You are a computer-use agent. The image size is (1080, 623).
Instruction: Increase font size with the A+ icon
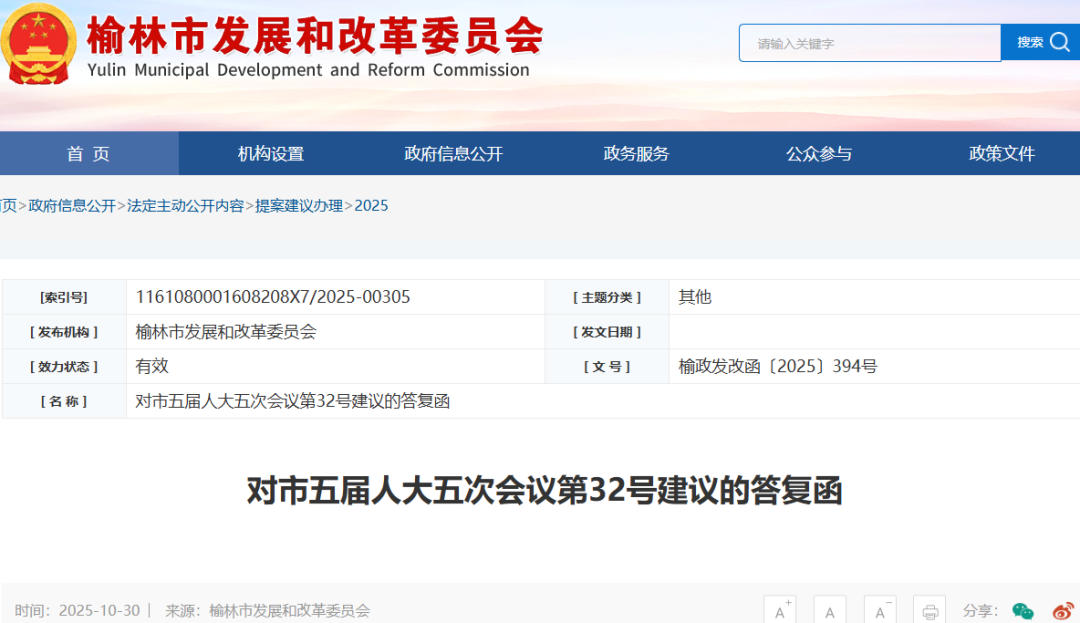[781, 610]
